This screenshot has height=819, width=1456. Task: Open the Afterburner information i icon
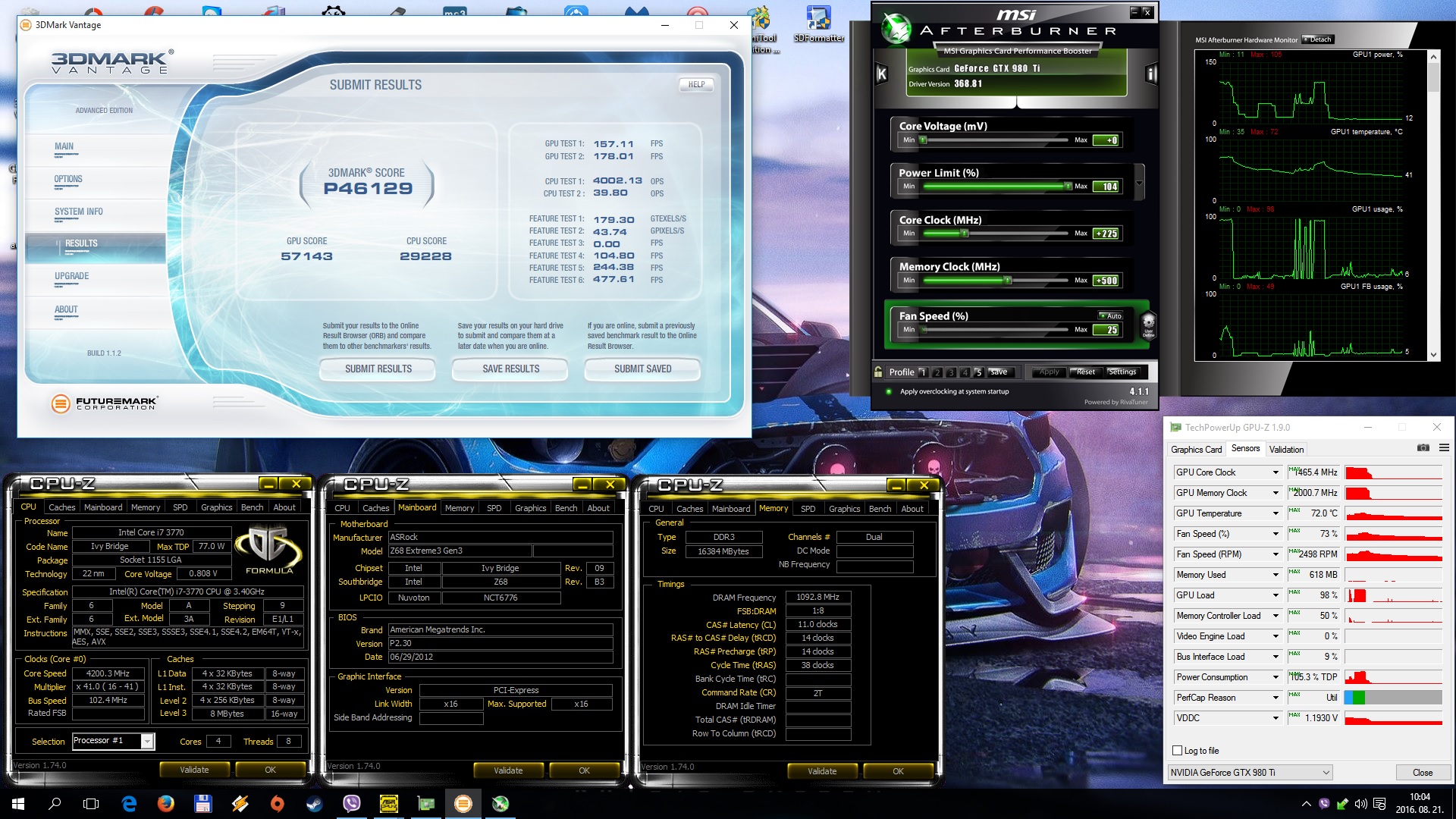pyautogui.click(x=1151, y=74)
